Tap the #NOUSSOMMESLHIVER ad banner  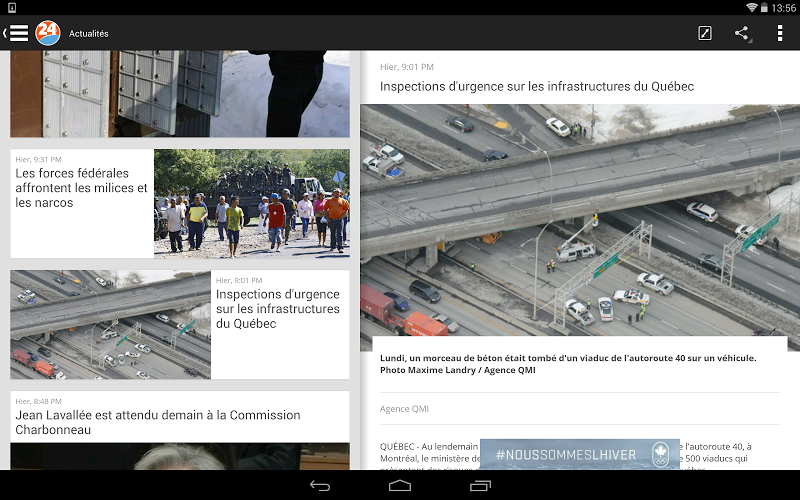580,454
